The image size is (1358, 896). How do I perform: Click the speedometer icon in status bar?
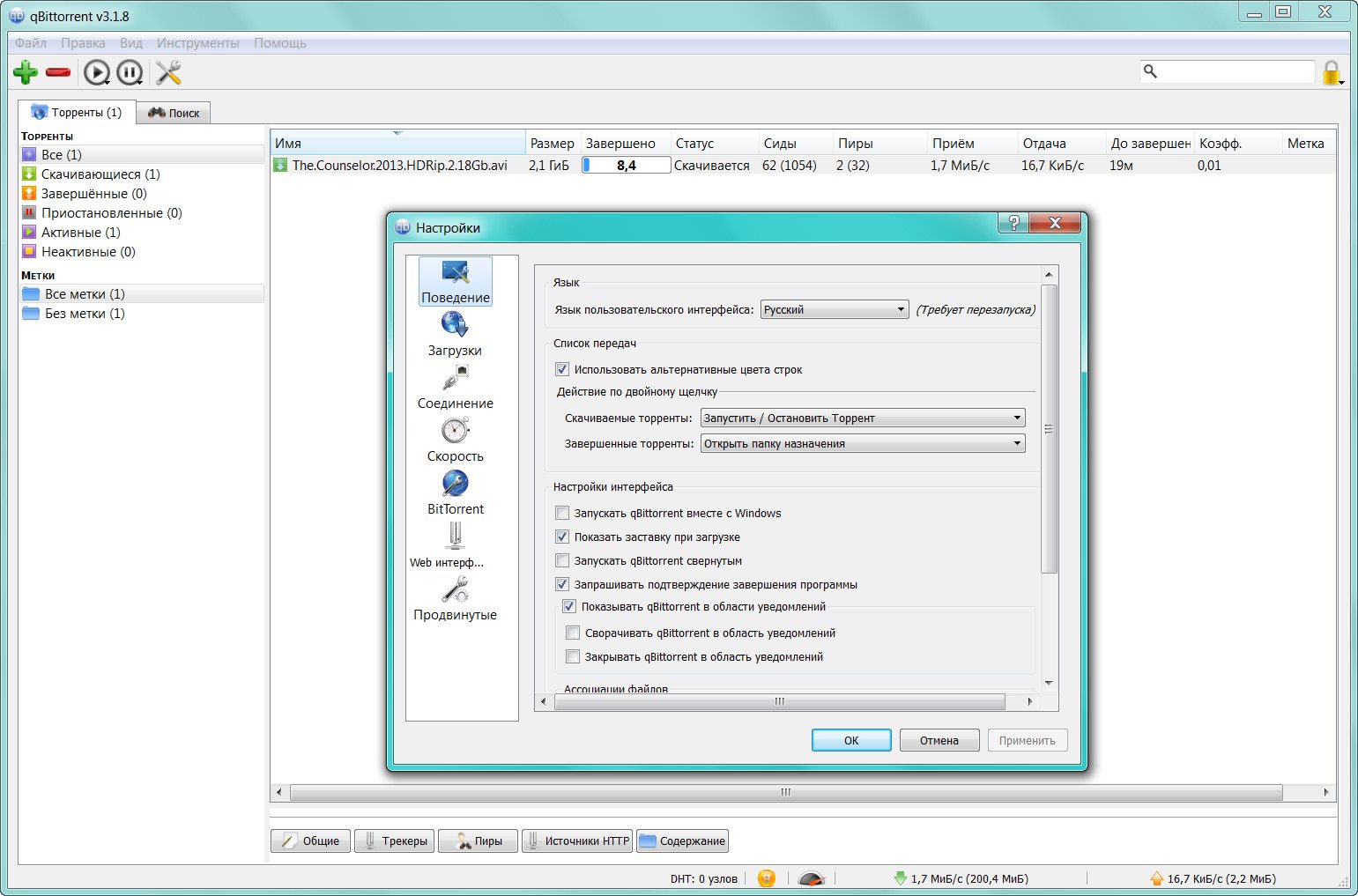click(x=811, y=878)
